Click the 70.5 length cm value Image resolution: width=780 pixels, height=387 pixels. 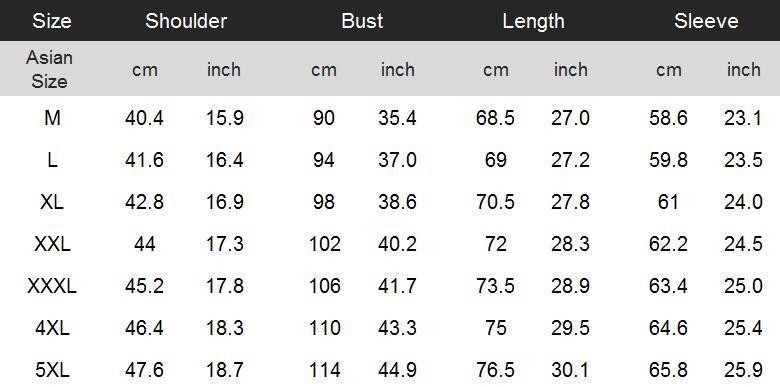[x=495, y=202]
